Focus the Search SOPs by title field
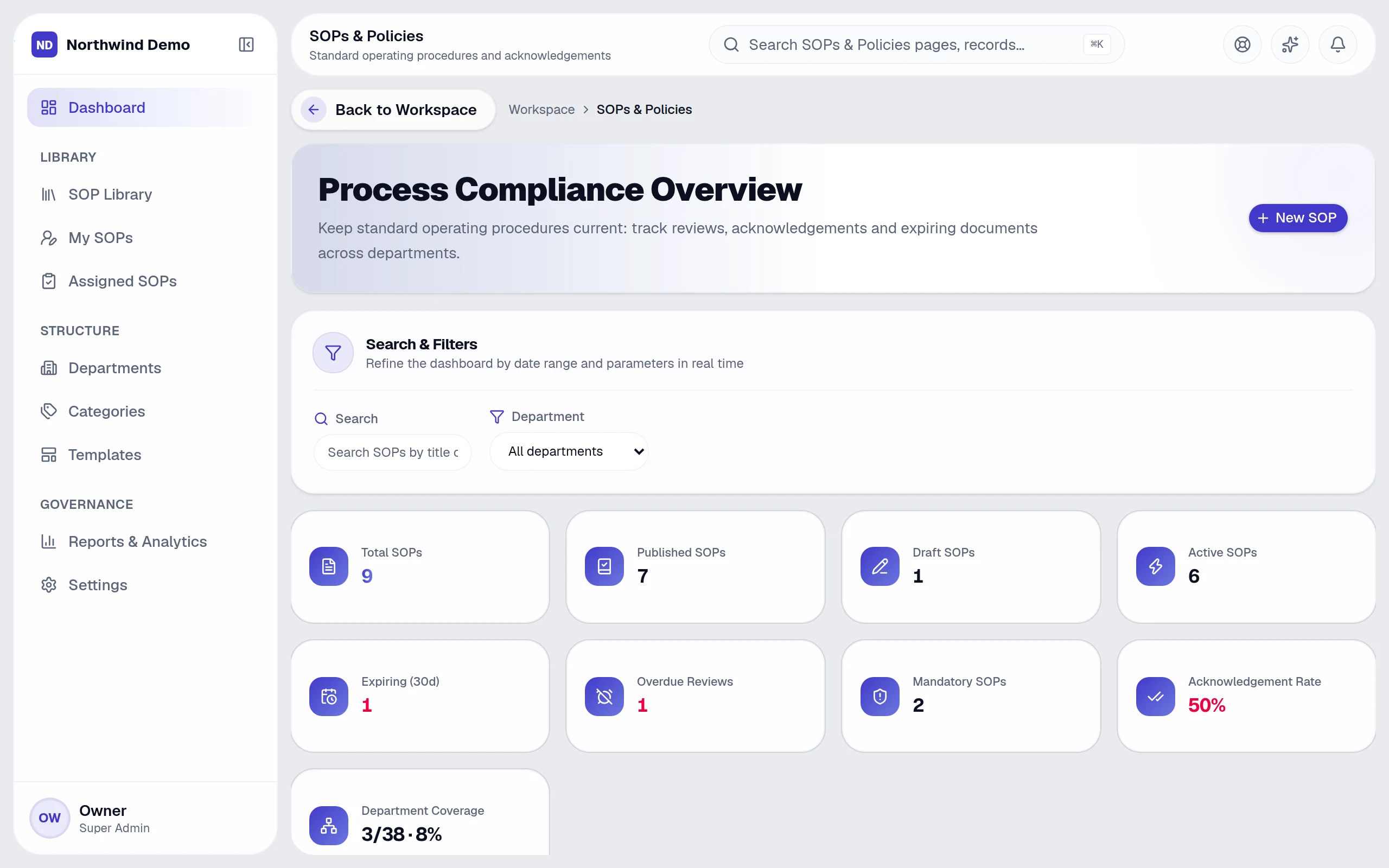The image size is (1389, 868). pyautogui.click(x=393, y=452)
